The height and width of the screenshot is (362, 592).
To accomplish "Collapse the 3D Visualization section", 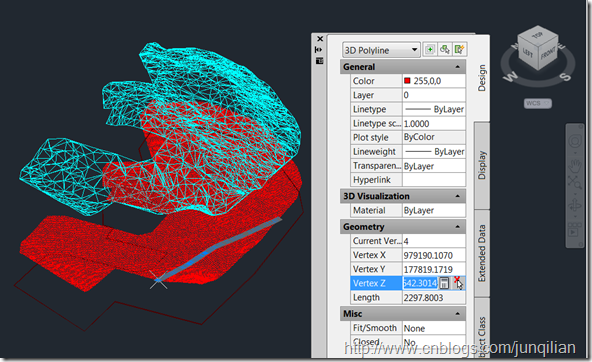I will click(x=458, y=196).
